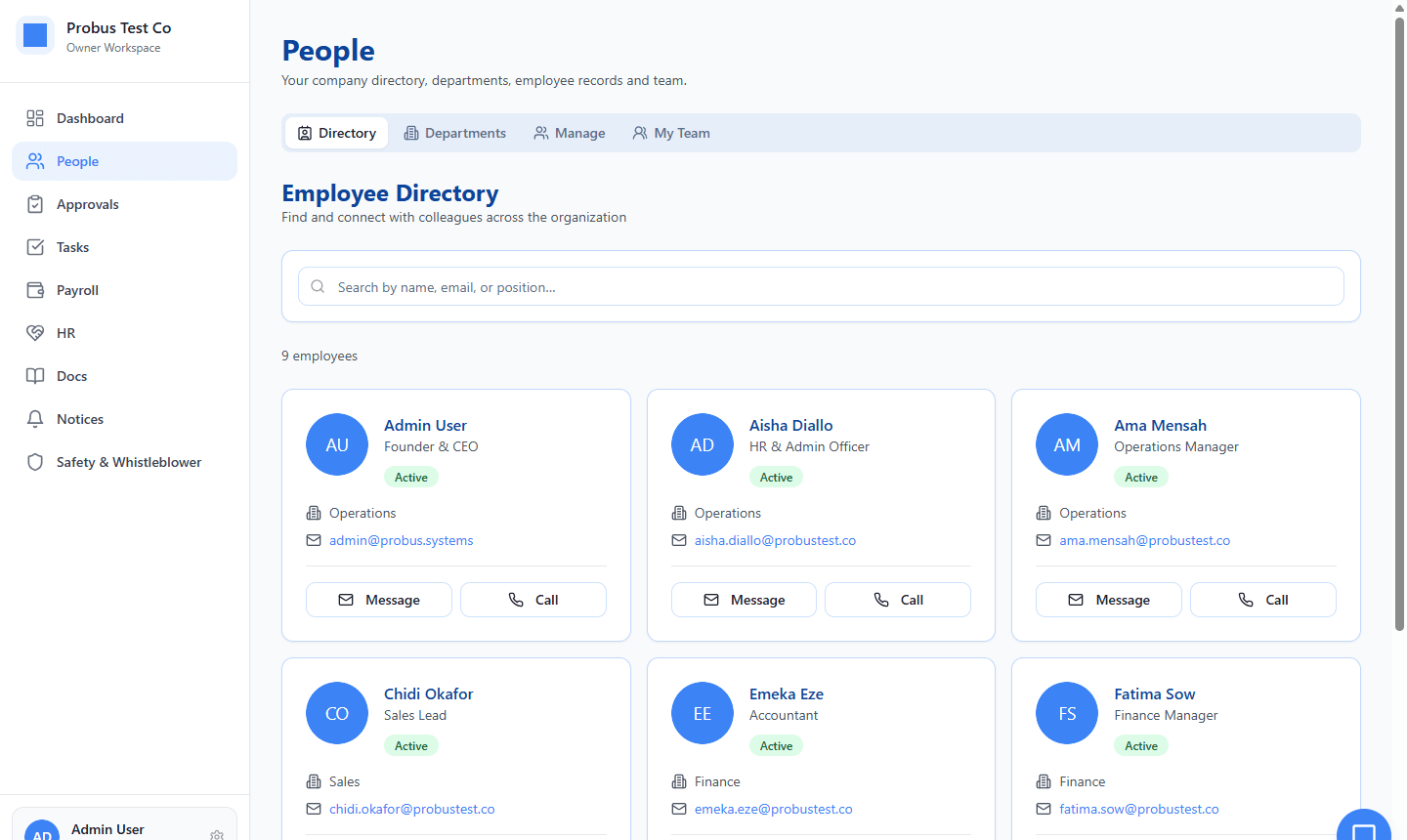
Task: Click the Probus Test Co logo square
Action: coord(35,35)
